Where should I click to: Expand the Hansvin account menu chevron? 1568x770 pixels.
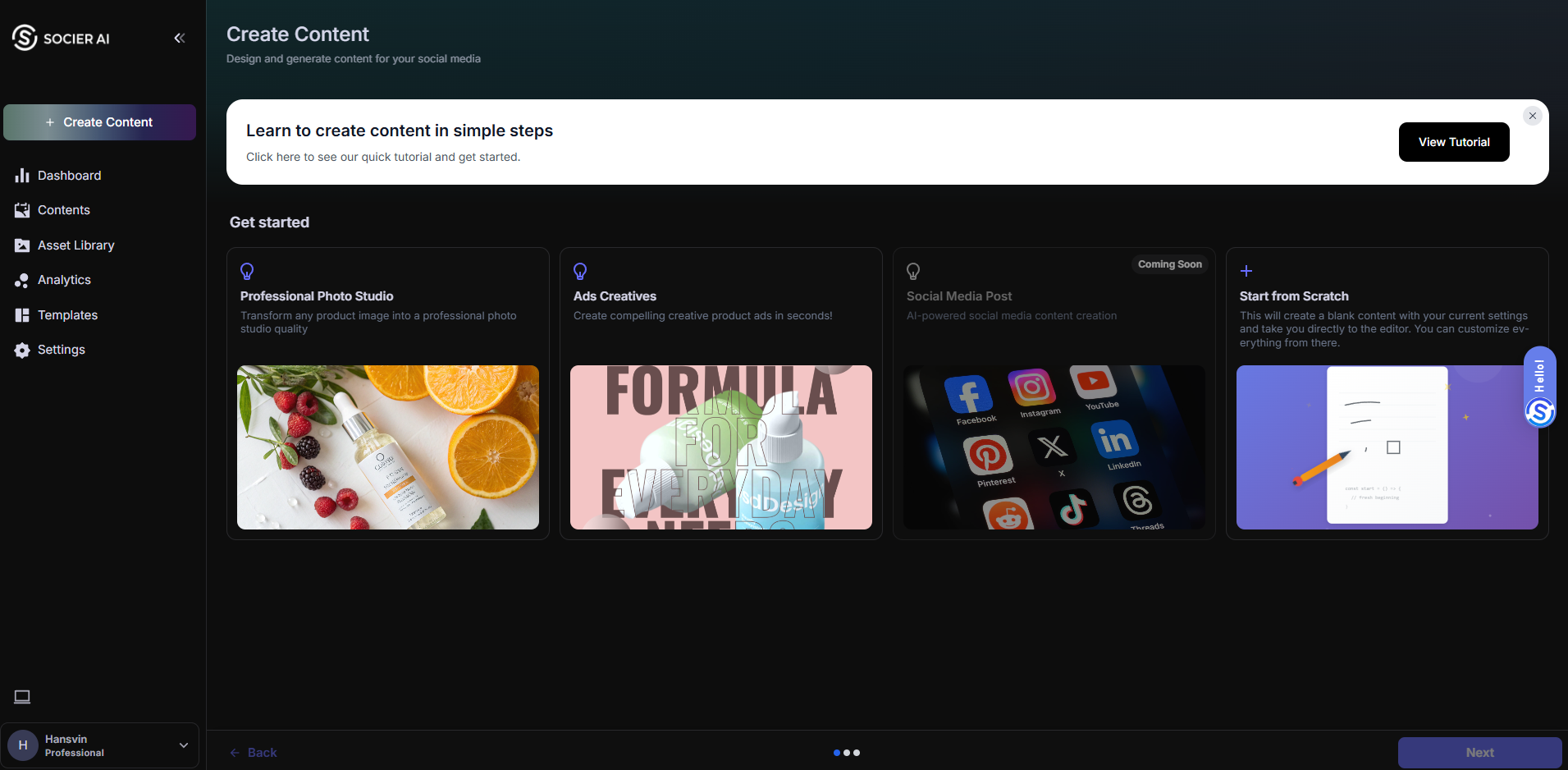click(184, 745)
